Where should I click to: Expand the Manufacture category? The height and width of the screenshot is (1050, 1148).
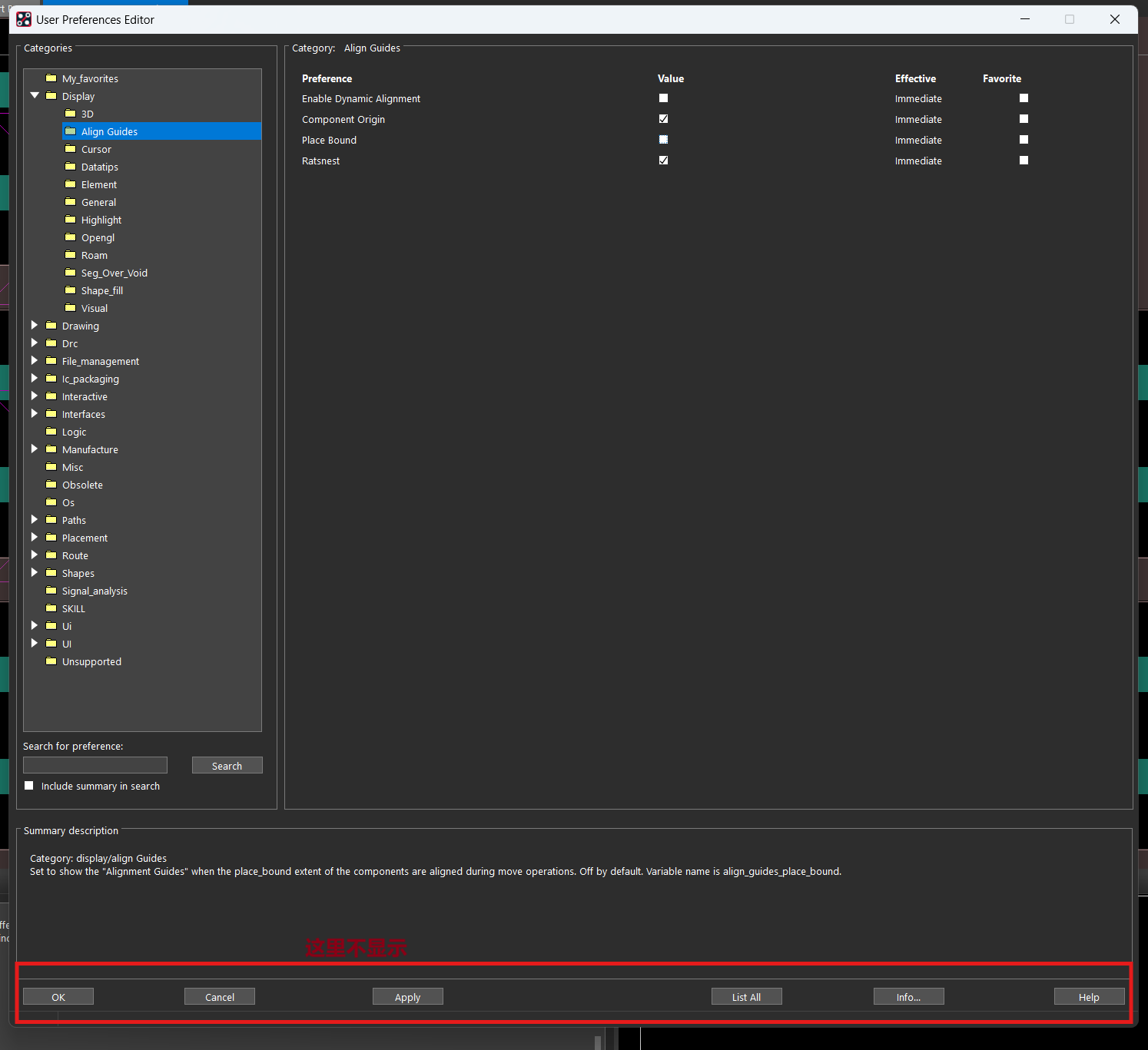(x=35, y=449)
